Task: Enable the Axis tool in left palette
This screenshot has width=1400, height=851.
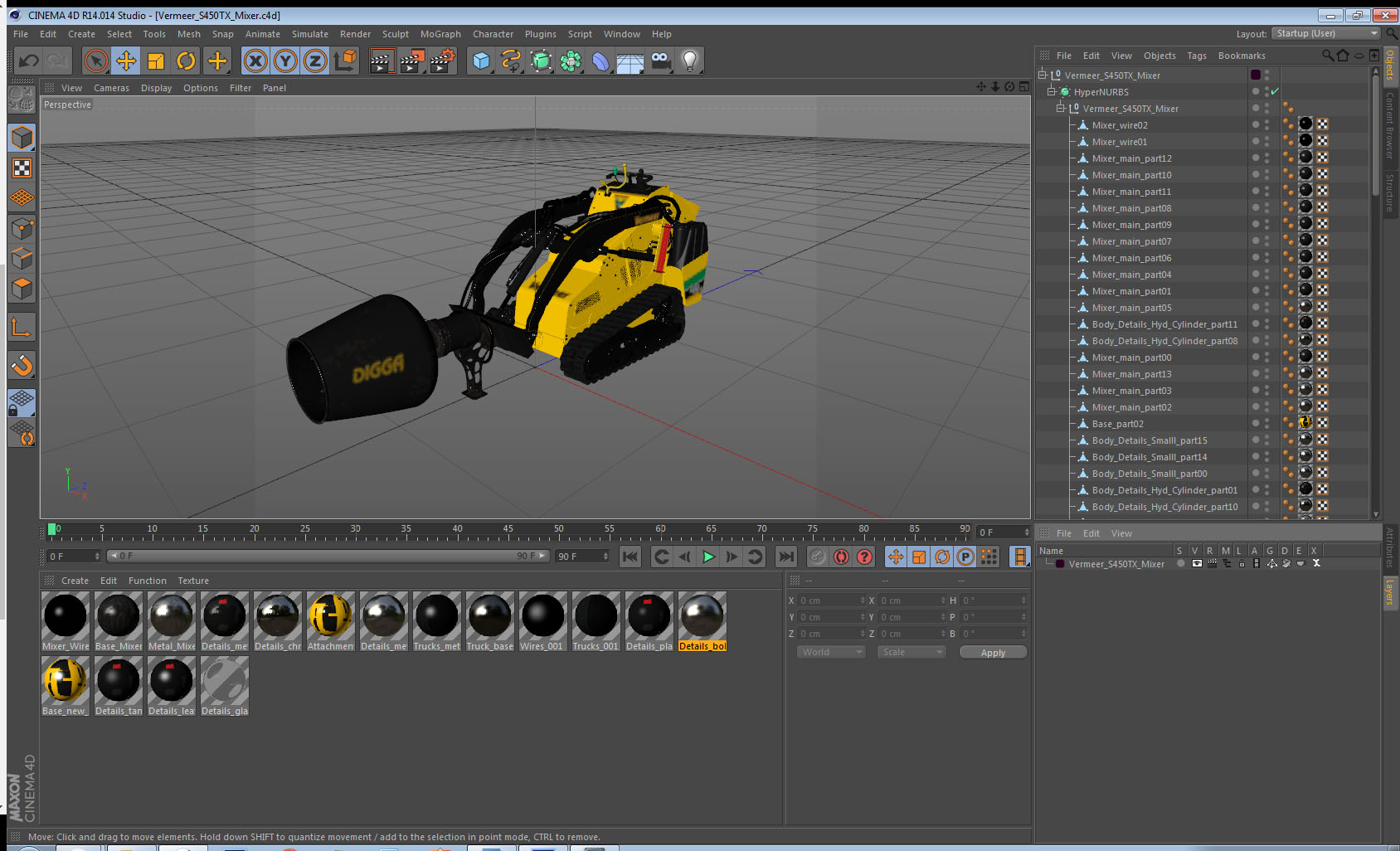Action: [x=22, y=328]
